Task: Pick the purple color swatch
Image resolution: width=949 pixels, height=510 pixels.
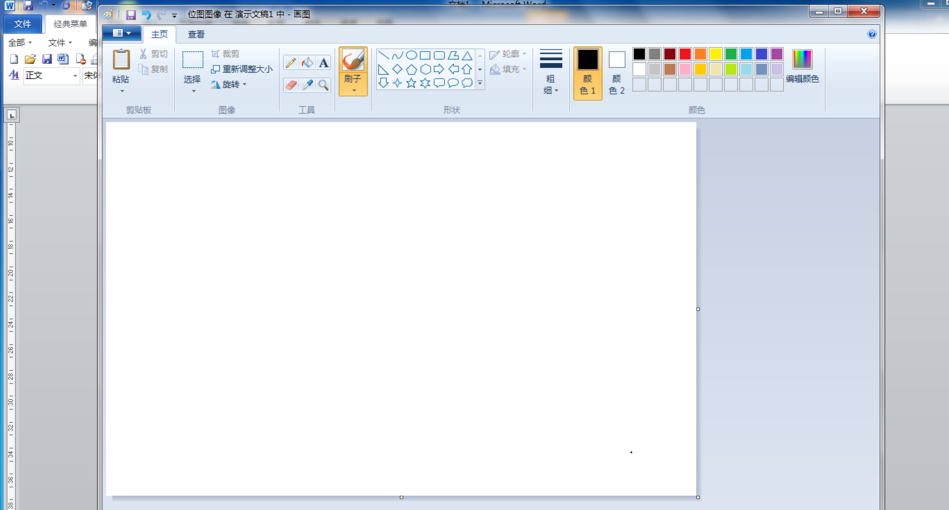Action: 777,54
